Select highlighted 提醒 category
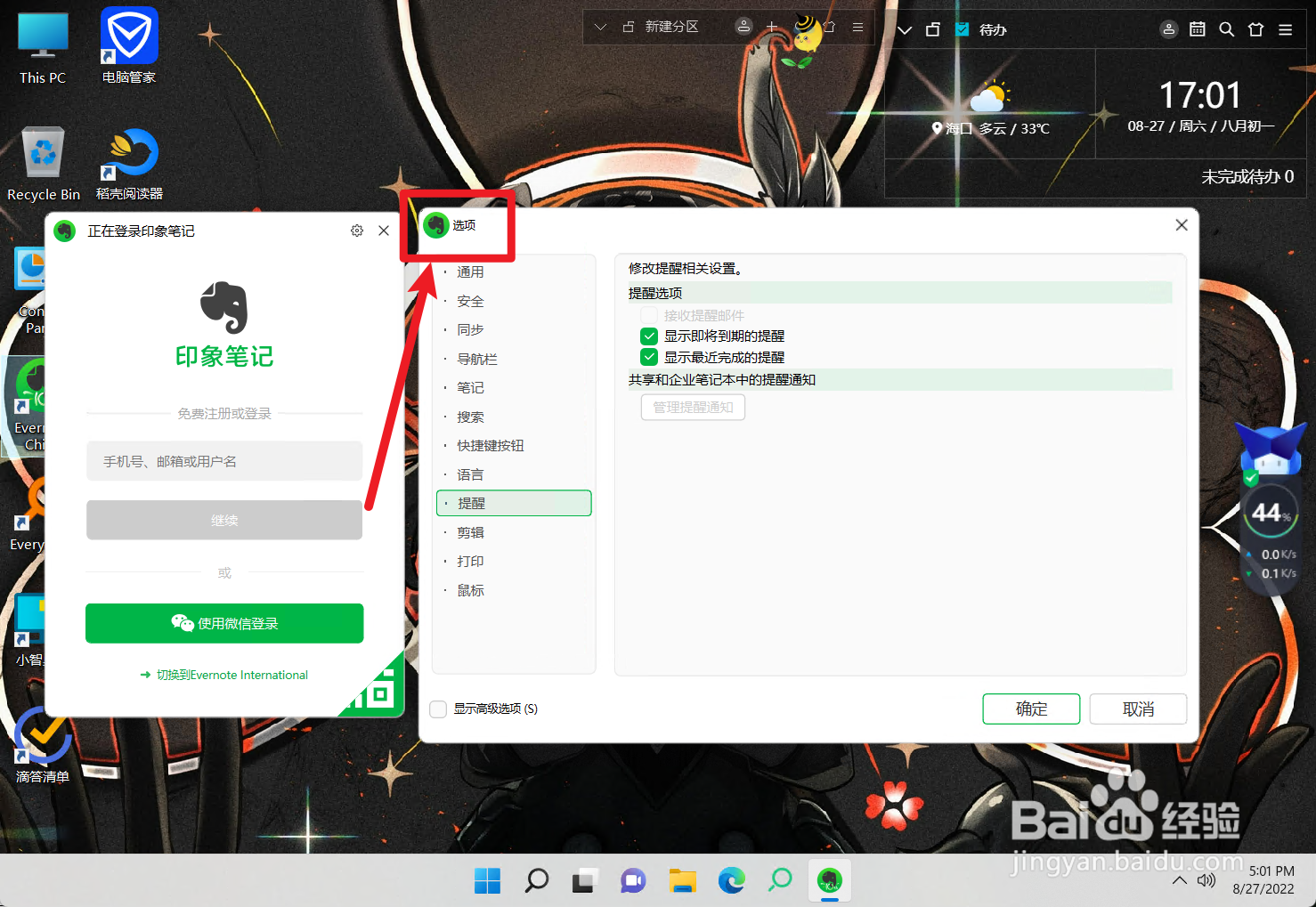 coord(514,503)
